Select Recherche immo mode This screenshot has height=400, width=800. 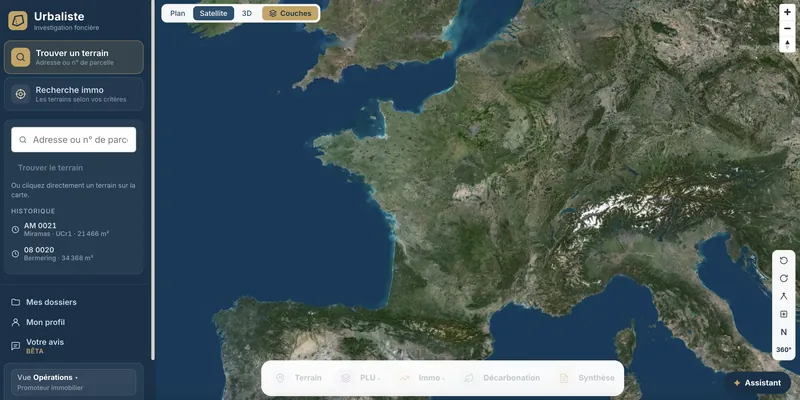[x=74, y=94]
